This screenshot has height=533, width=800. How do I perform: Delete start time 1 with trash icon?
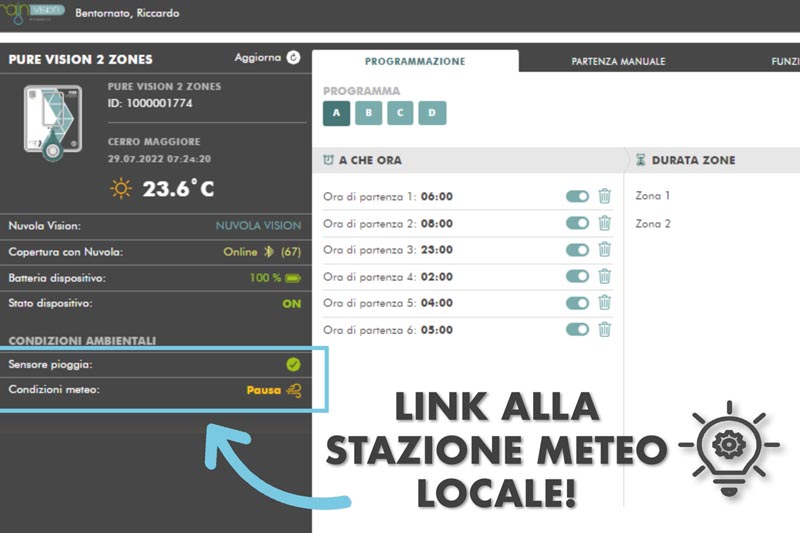604,197
